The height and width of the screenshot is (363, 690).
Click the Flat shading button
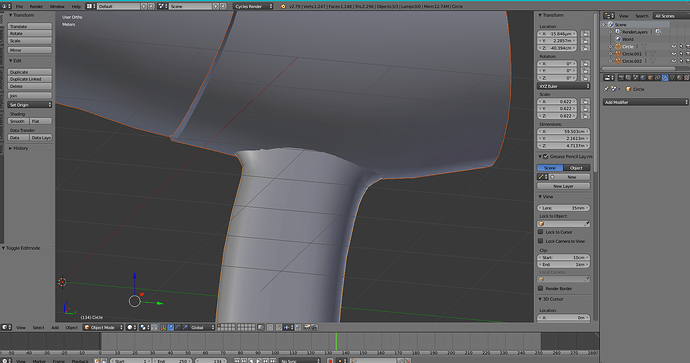pos(41,121)
